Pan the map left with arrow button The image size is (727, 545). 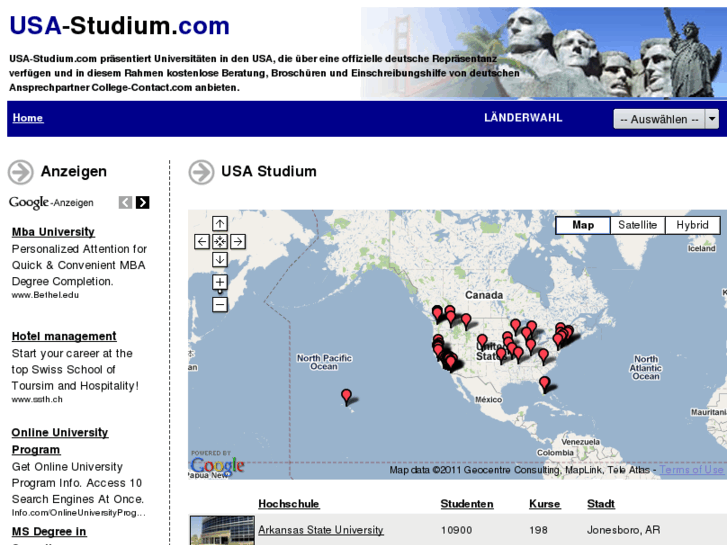pos(202,242)
